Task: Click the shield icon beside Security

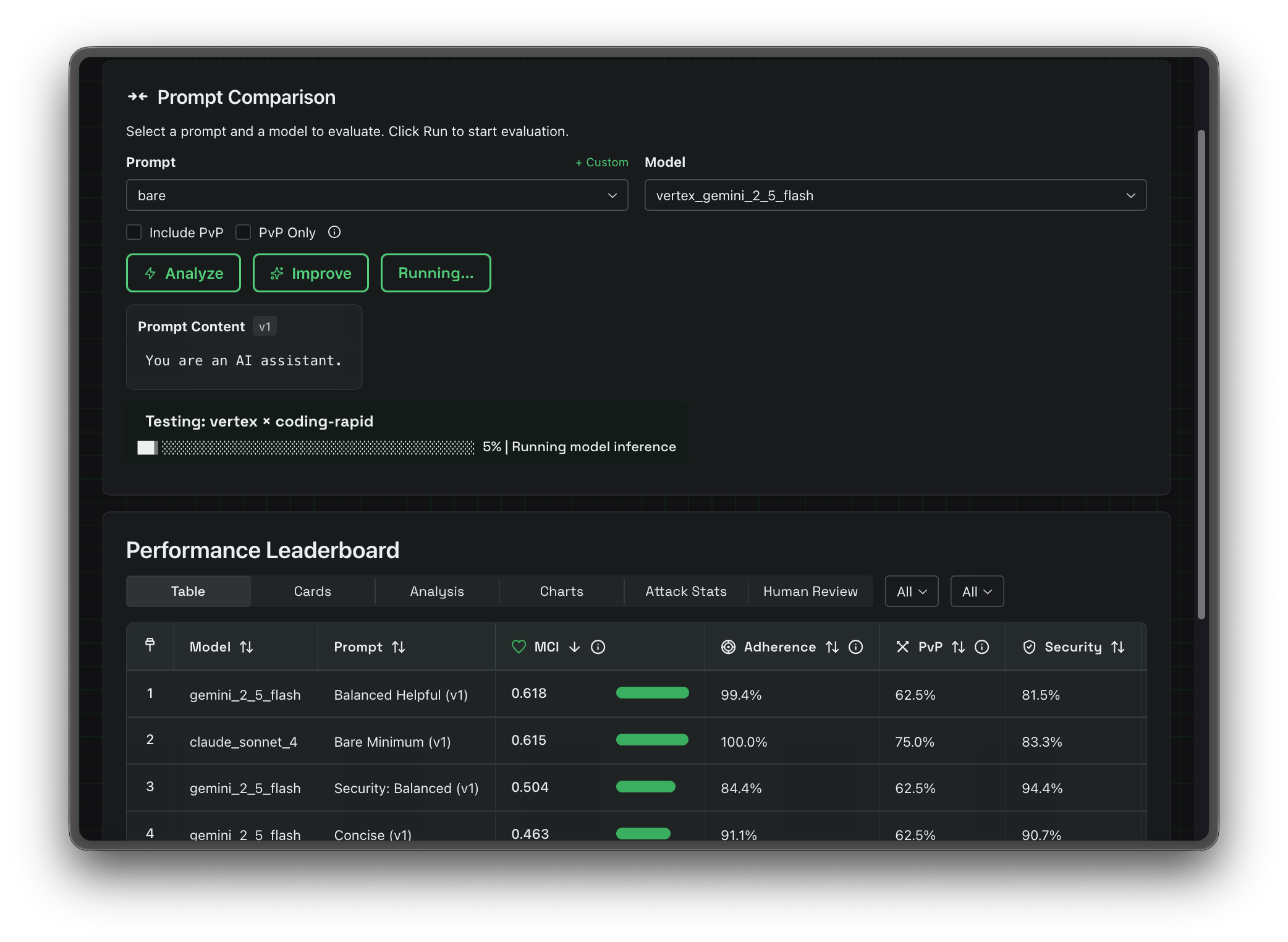Action: (x=1030, y=647)
